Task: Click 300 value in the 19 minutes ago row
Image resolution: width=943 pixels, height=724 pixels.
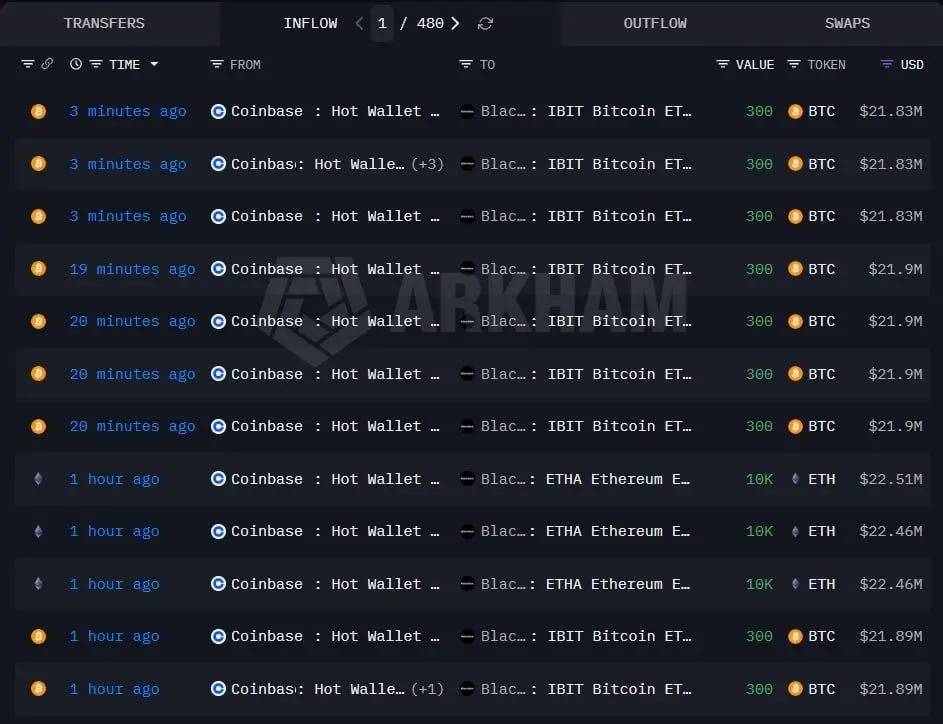Action: (759, 269)
